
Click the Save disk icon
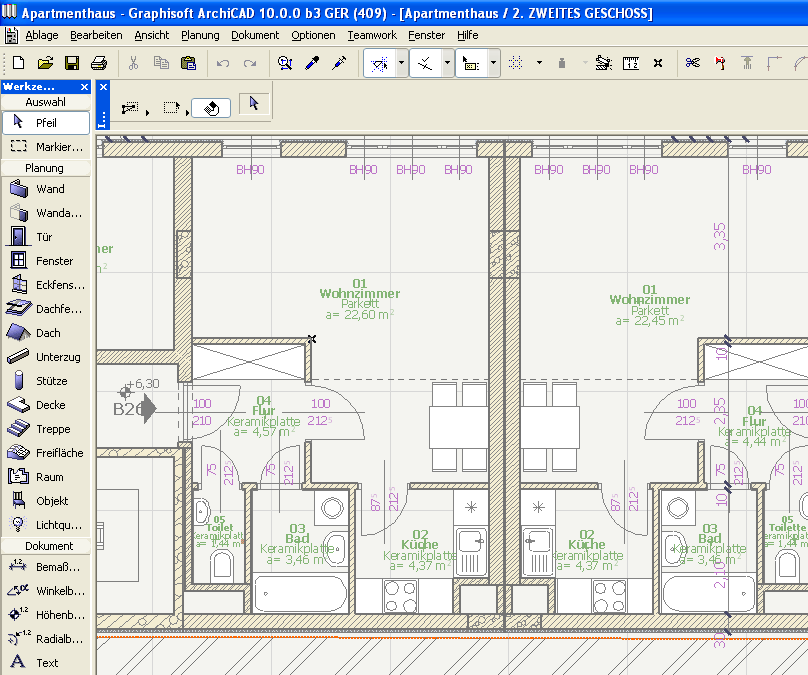[72, 63]
